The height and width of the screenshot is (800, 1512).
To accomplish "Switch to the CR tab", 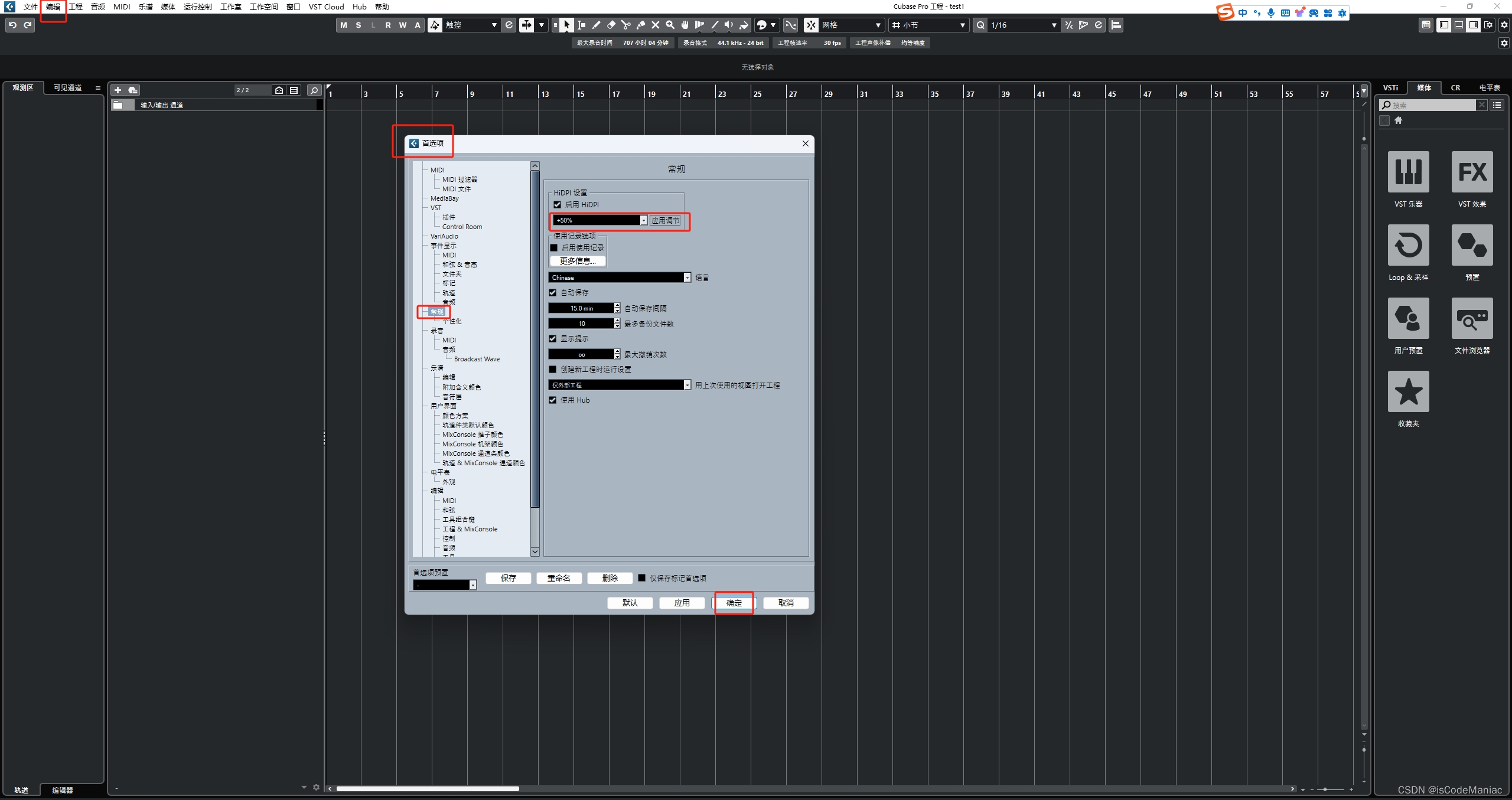I will pyautogui.click(x=1455, y=87).
